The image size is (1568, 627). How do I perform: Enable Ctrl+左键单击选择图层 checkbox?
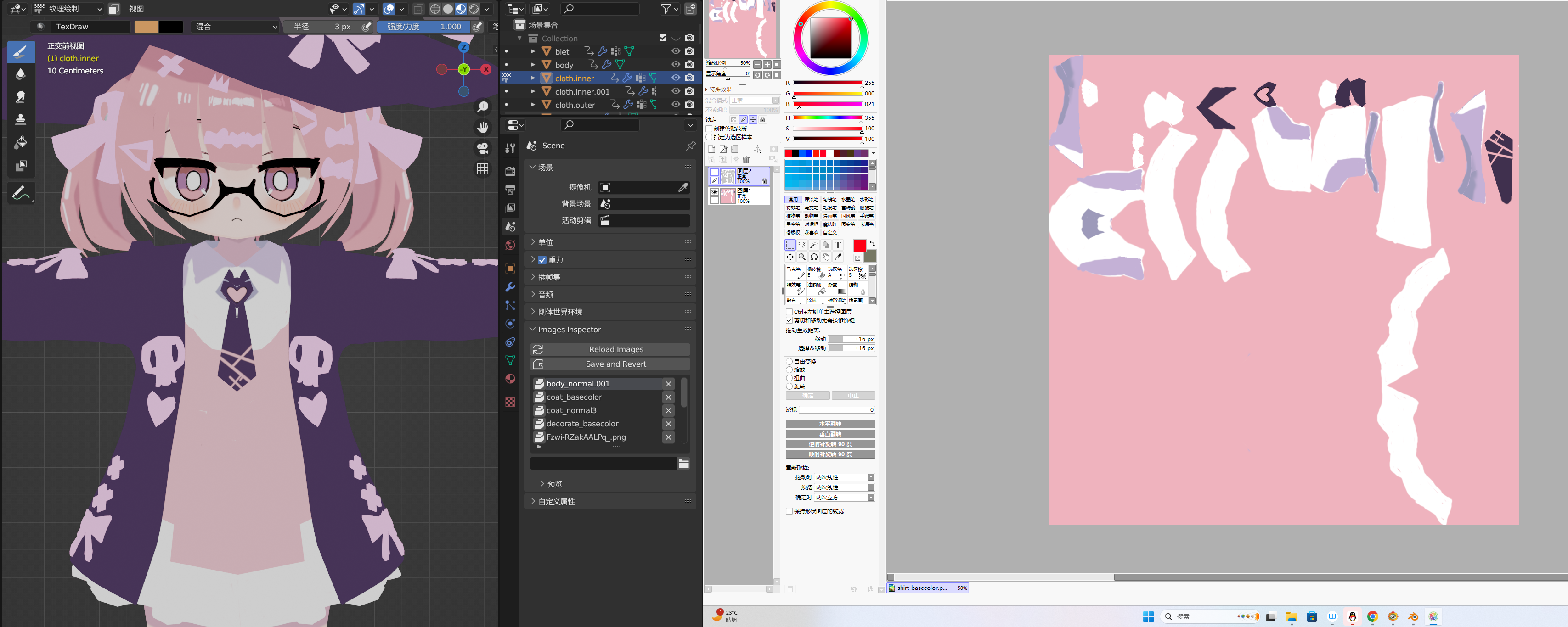(790, 312)
